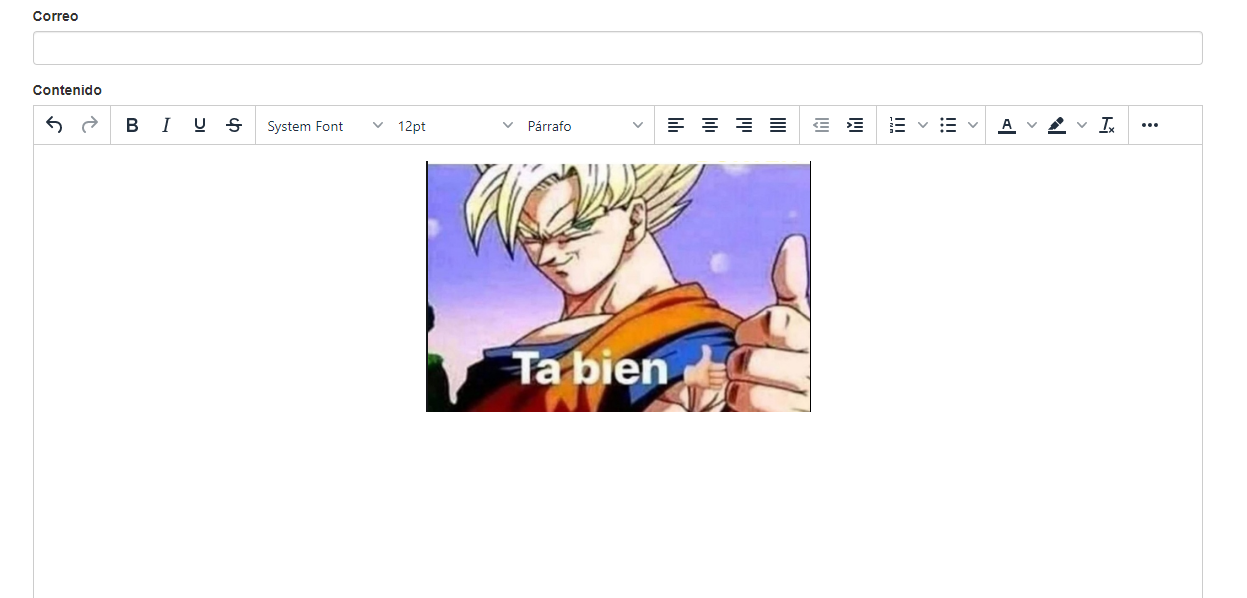Redo the last undone edit
This screenshot has width=1247, height=598.
tap(89, 125)
